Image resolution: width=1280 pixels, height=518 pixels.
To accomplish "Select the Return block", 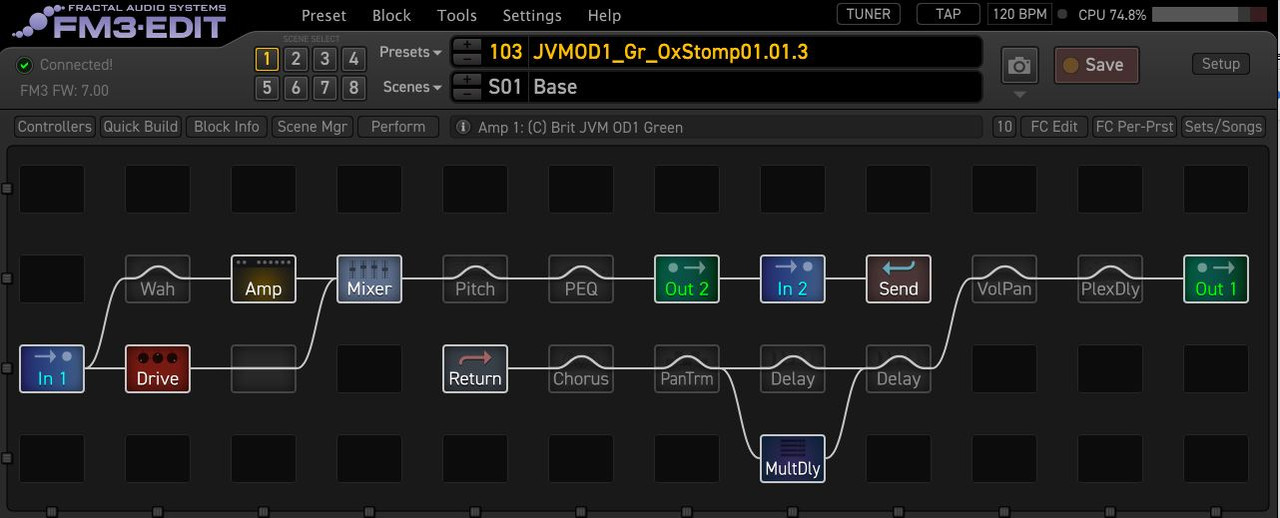I will (x=475, y=369).
